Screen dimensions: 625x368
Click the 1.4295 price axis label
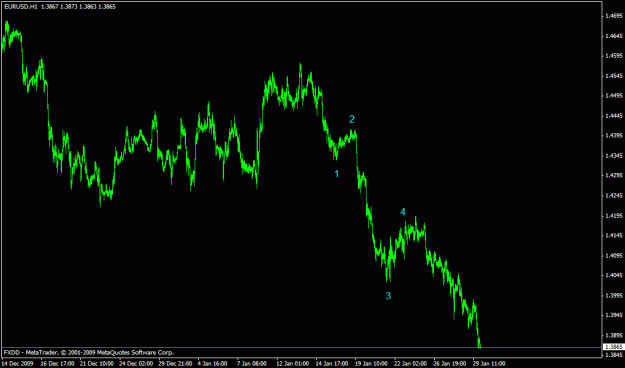(x=614, y=176)
